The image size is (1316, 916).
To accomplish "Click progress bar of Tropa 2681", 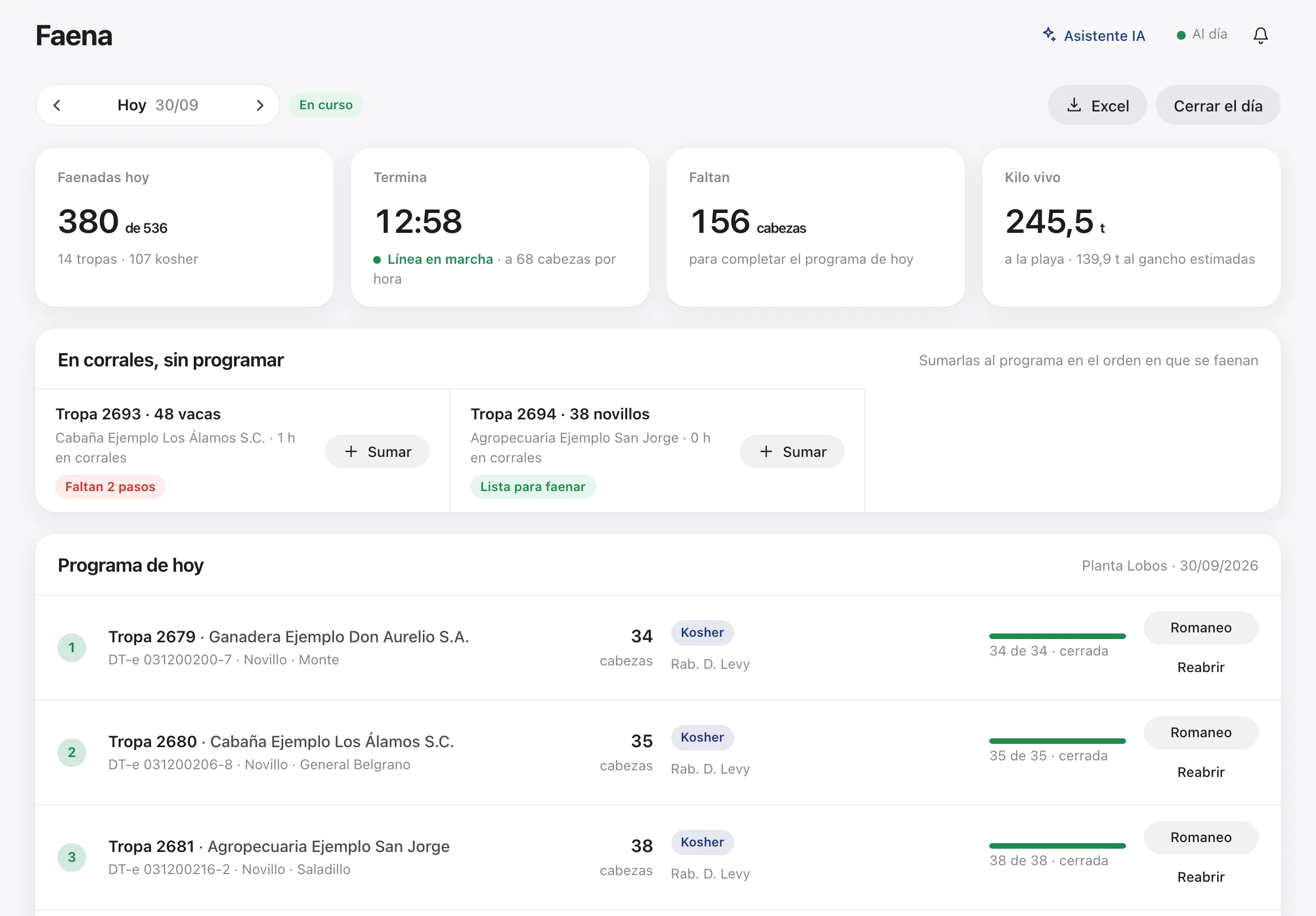I will [x=1058, y=845].
